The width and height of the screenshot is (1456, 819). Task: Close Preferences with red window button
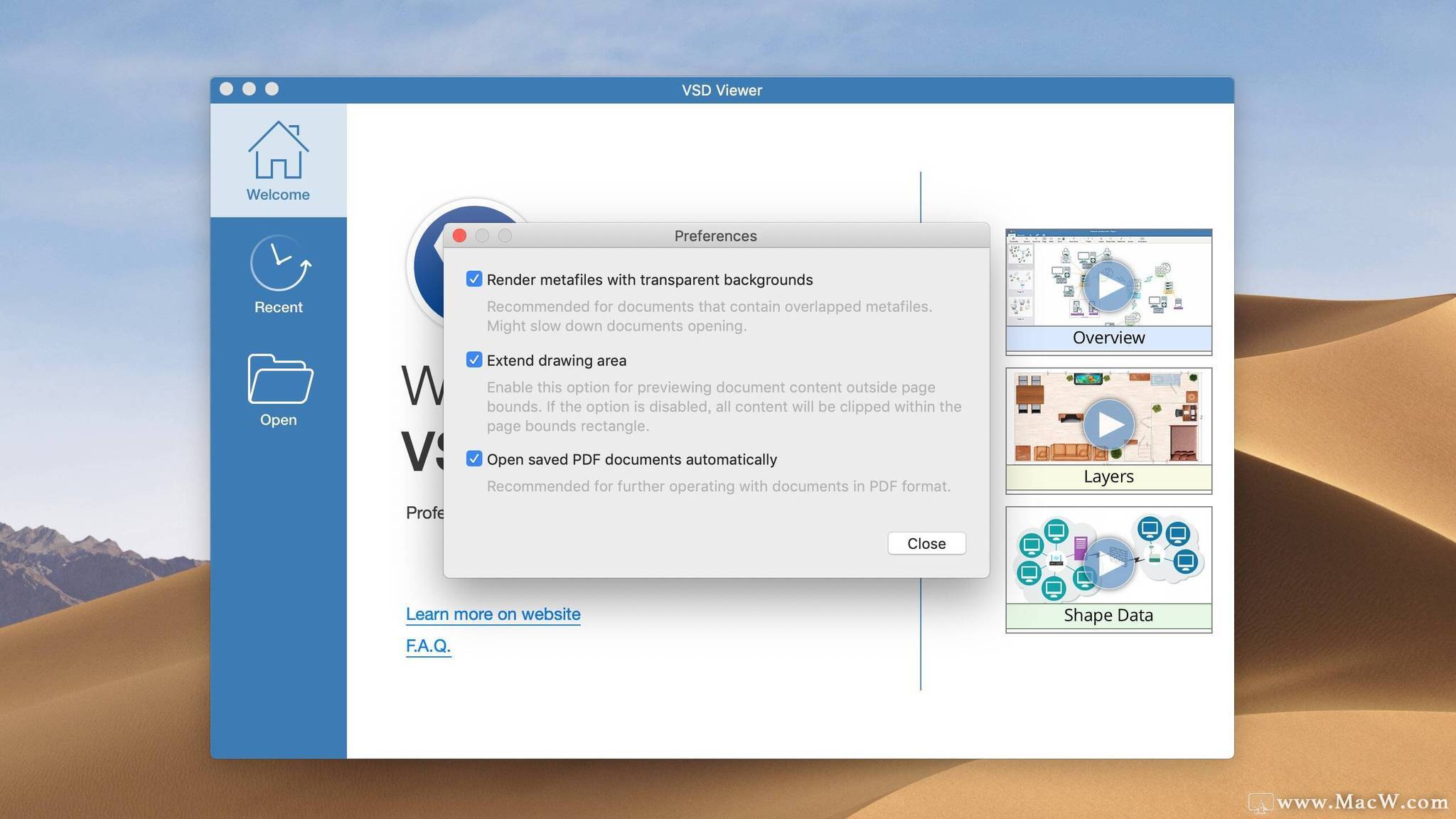tap(459, 235)
